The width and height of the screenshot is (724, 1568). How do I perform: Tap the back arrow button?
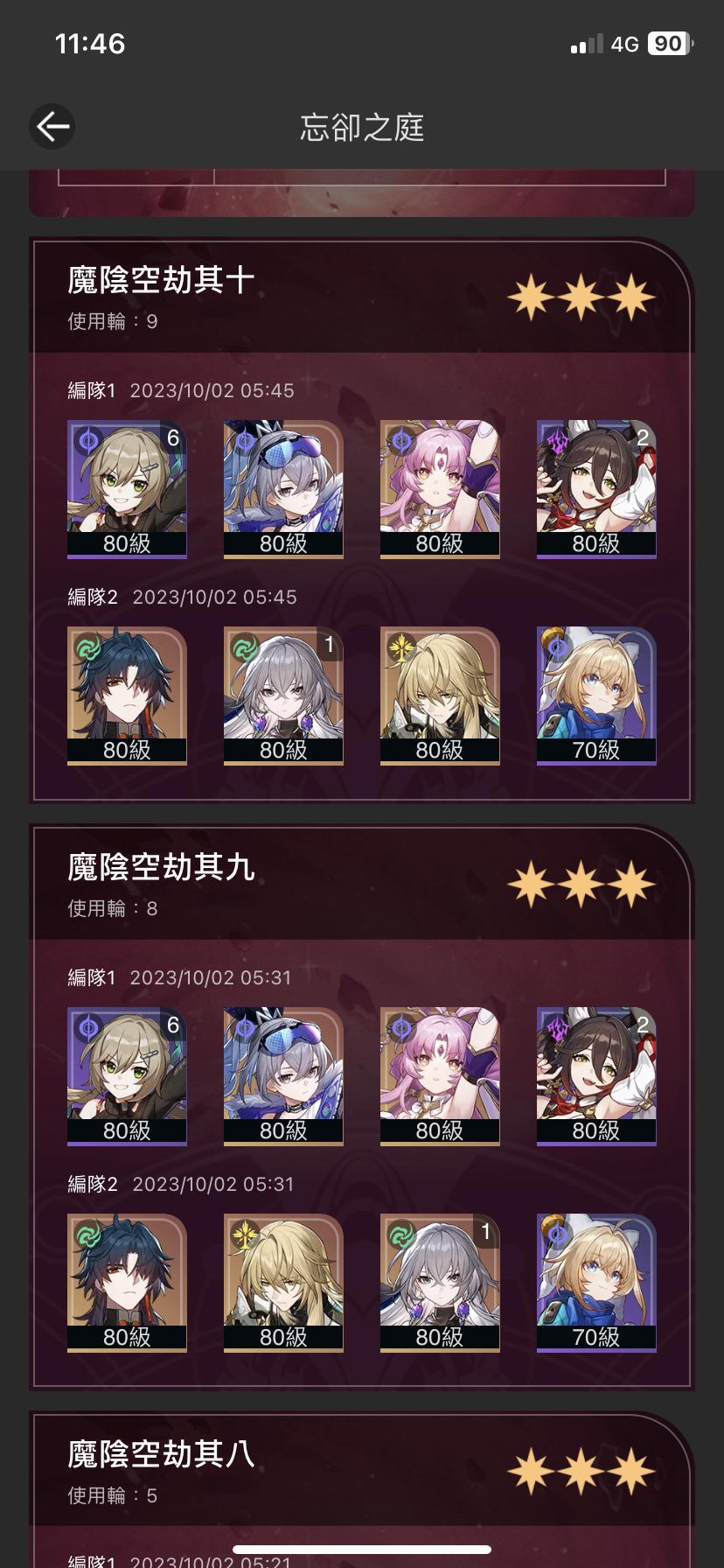pyautogui.click(x=52, y=127)
